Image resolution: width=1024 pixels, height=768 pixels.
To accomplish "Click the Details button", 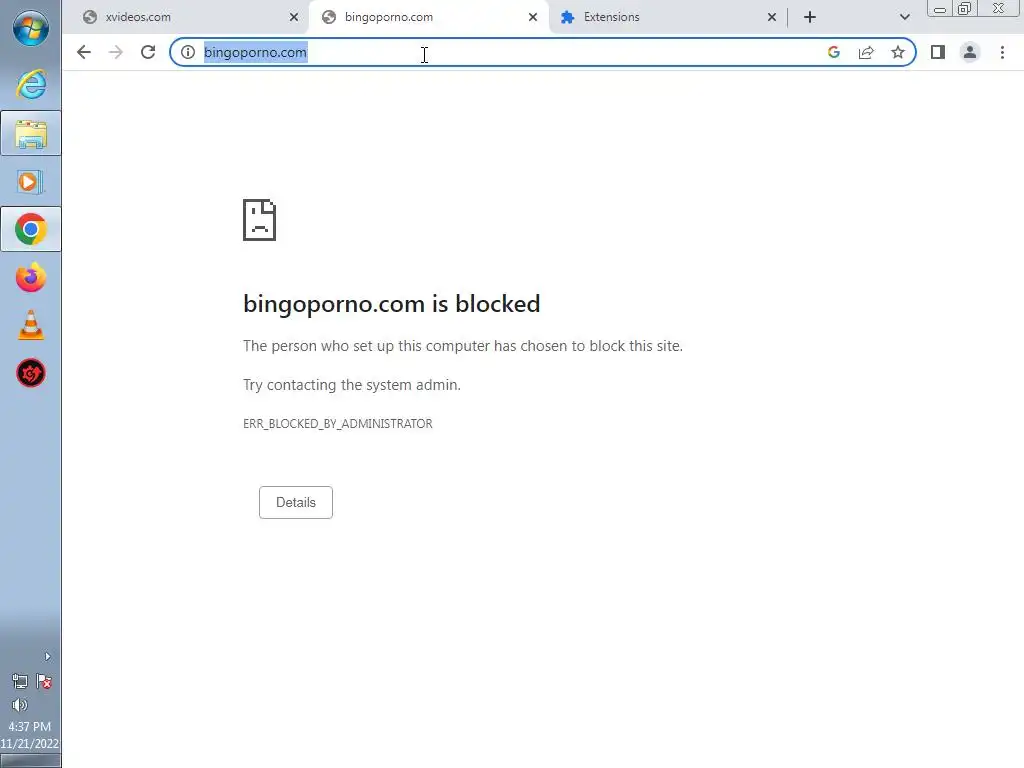I will point(296,502).
